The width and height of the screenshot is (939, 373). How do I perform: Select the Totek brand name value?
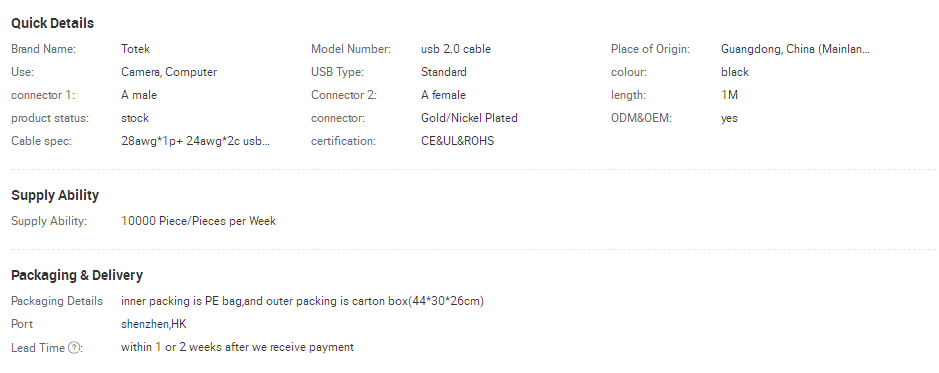pos(135,49)
